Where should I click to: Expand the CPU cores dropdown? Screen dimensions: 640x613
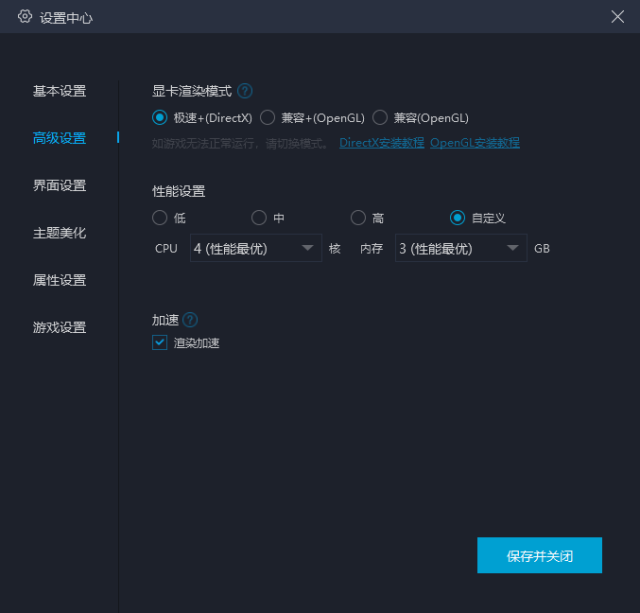click(x=256, y=248)
